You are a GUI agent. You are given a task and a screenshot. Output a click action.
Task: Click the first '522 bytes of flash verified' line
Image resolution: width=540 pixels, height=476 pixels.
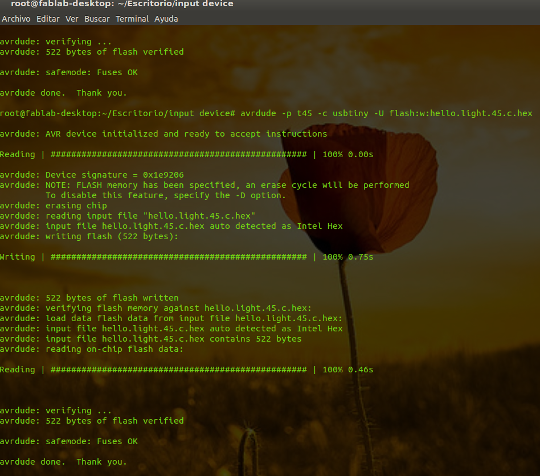coord(92,52)
